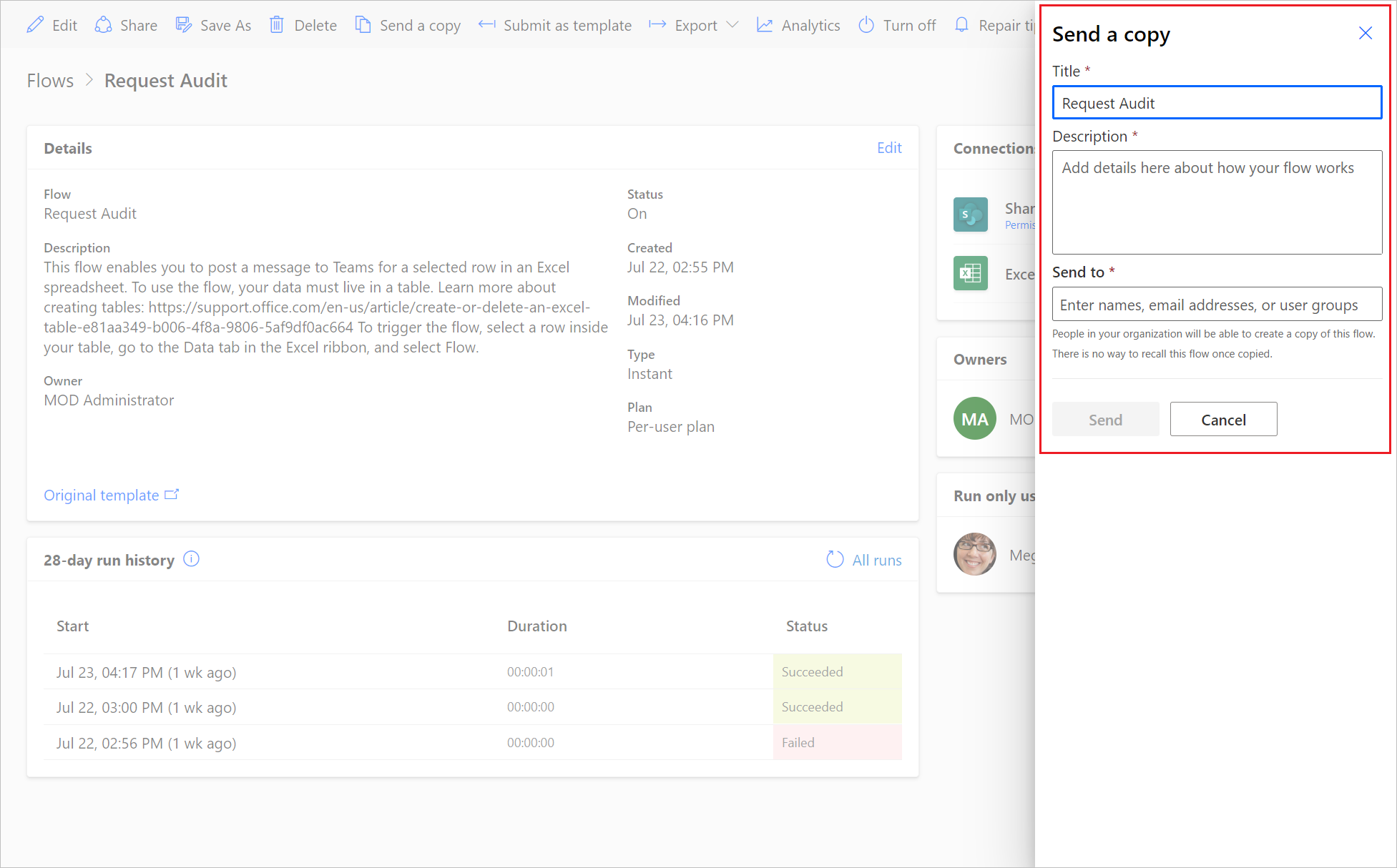The width and height of the screenshot is (1397, 868).
Task: Click the failed run entry Jul 22
Action: pos(147,742)
